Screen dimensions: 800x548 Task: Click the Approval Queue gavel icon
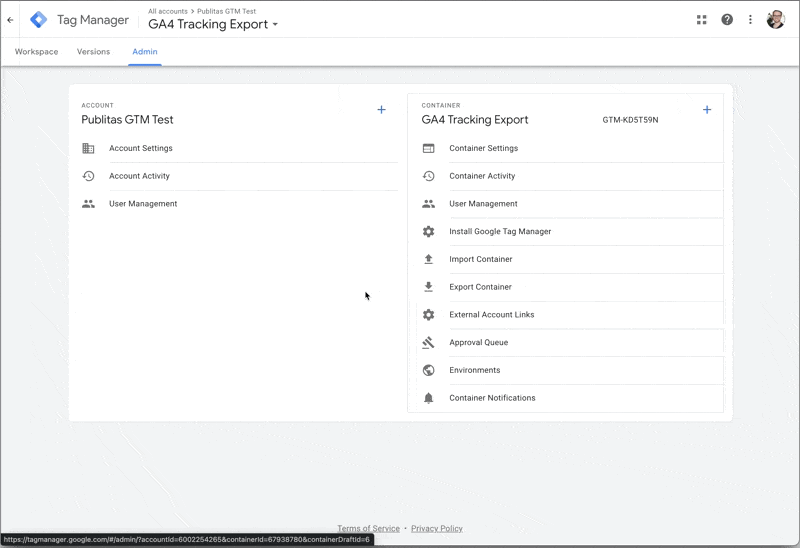point(429,342)
